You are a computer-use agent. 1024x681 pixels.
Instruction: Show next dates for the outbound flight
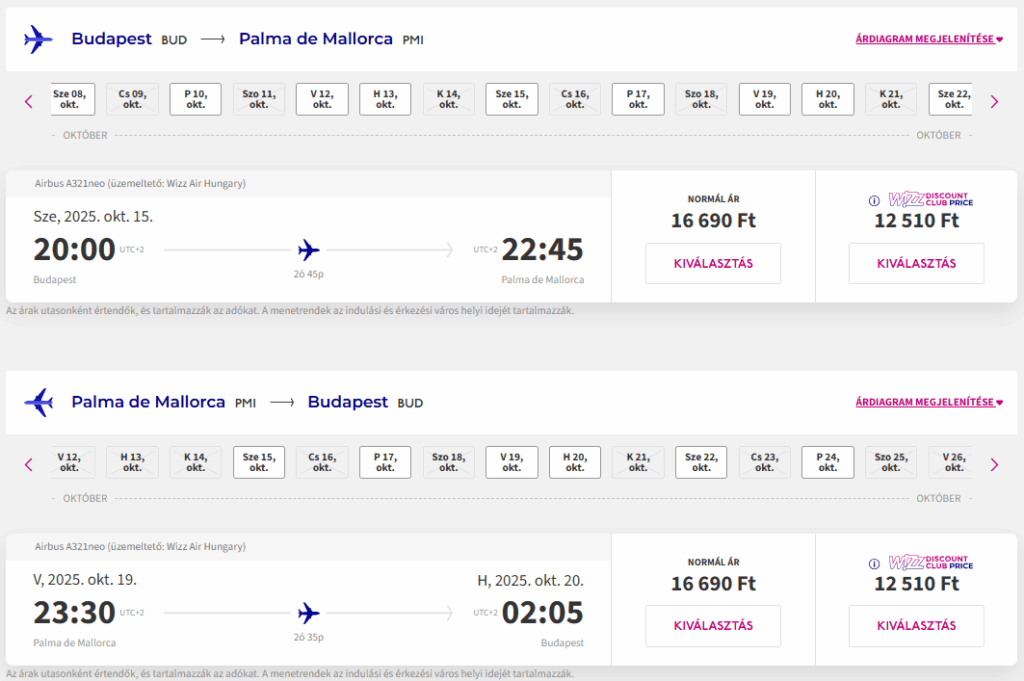pos(994,102)
